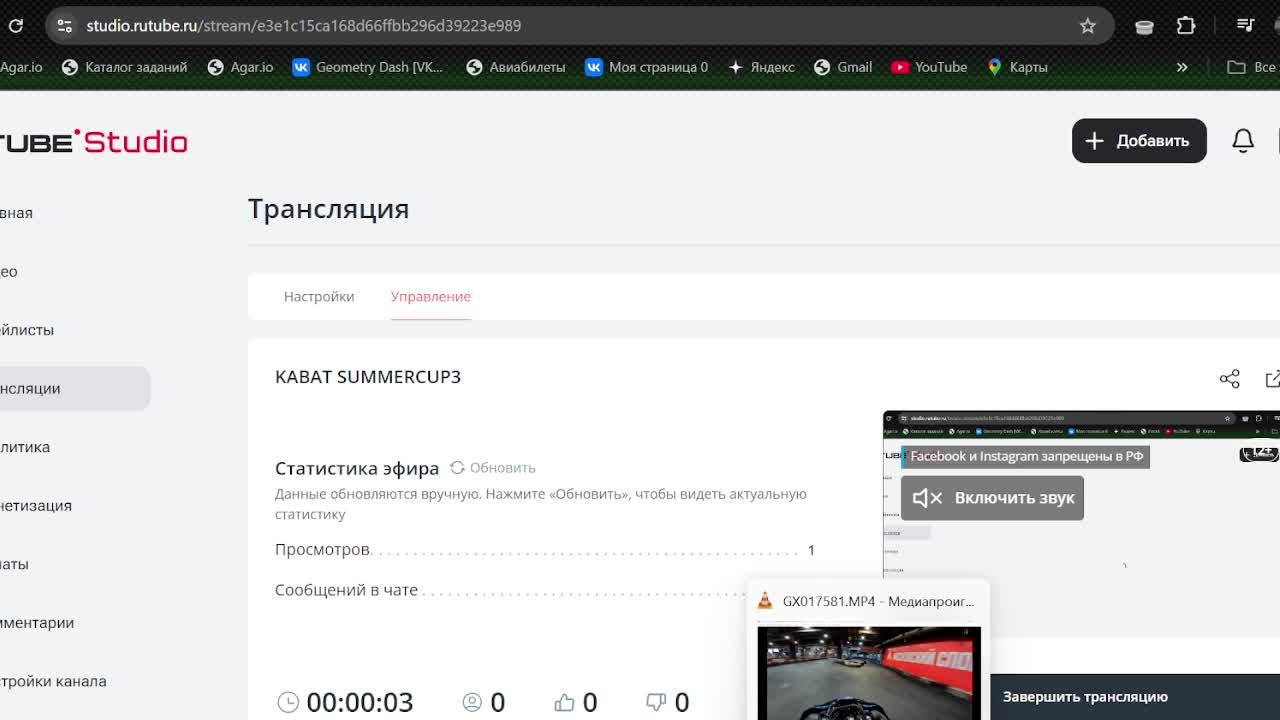
Task: Click the Просмотров statistics row
Action: (x=545, y=550)
